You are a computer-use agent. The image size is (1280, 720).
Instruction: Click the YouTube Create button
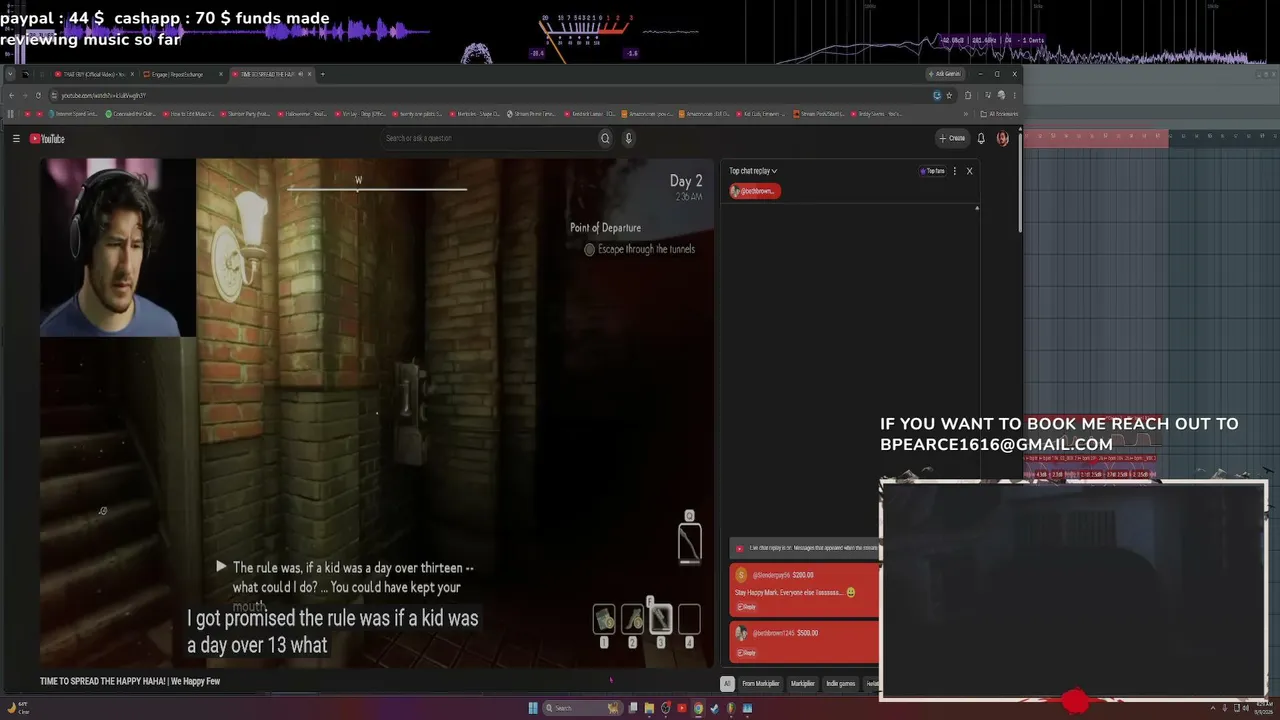[x=952, y=138]
